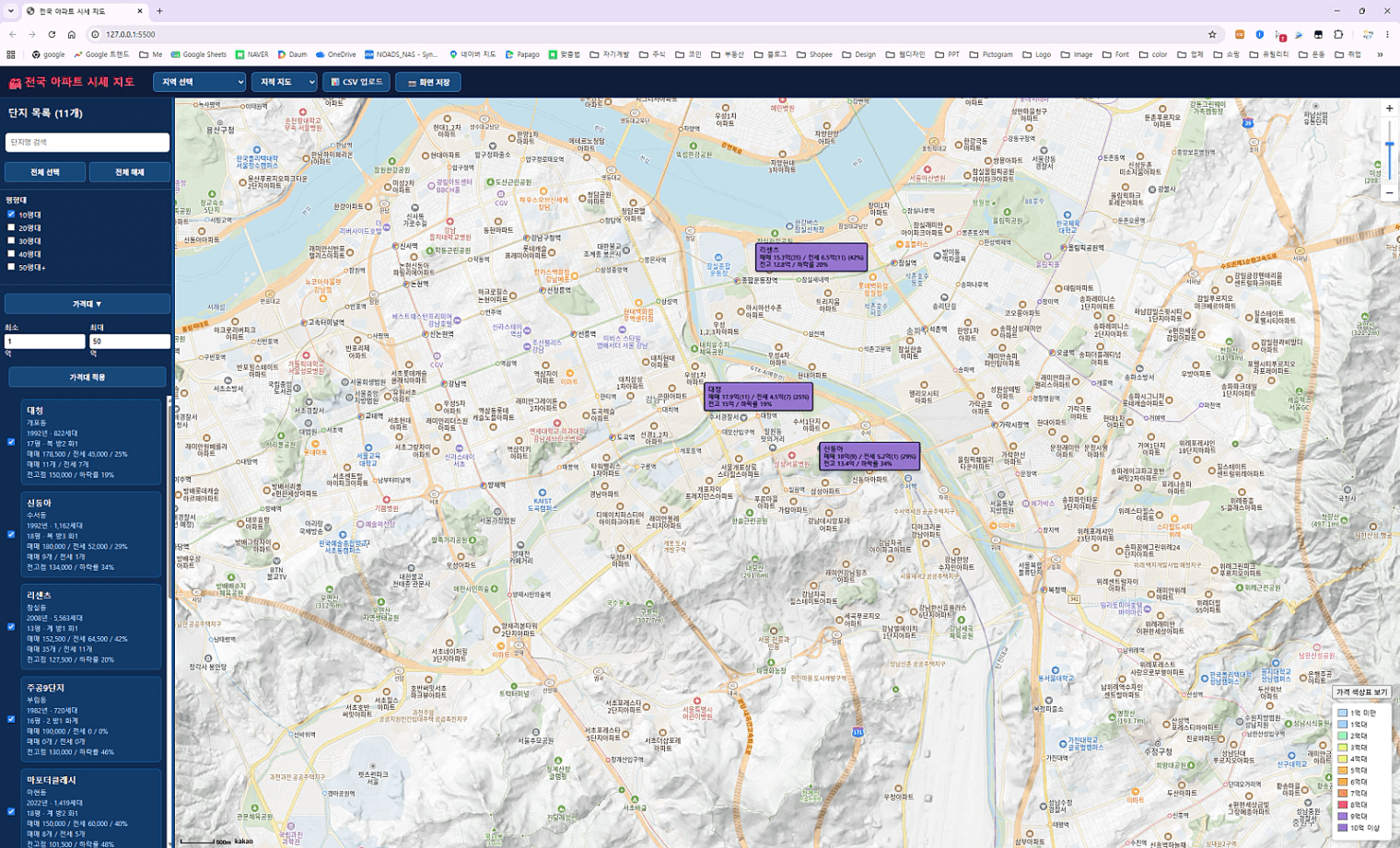Open the OneDrive bookmark
This screenshot has width=1400, height=848.
tap(335, 54)
